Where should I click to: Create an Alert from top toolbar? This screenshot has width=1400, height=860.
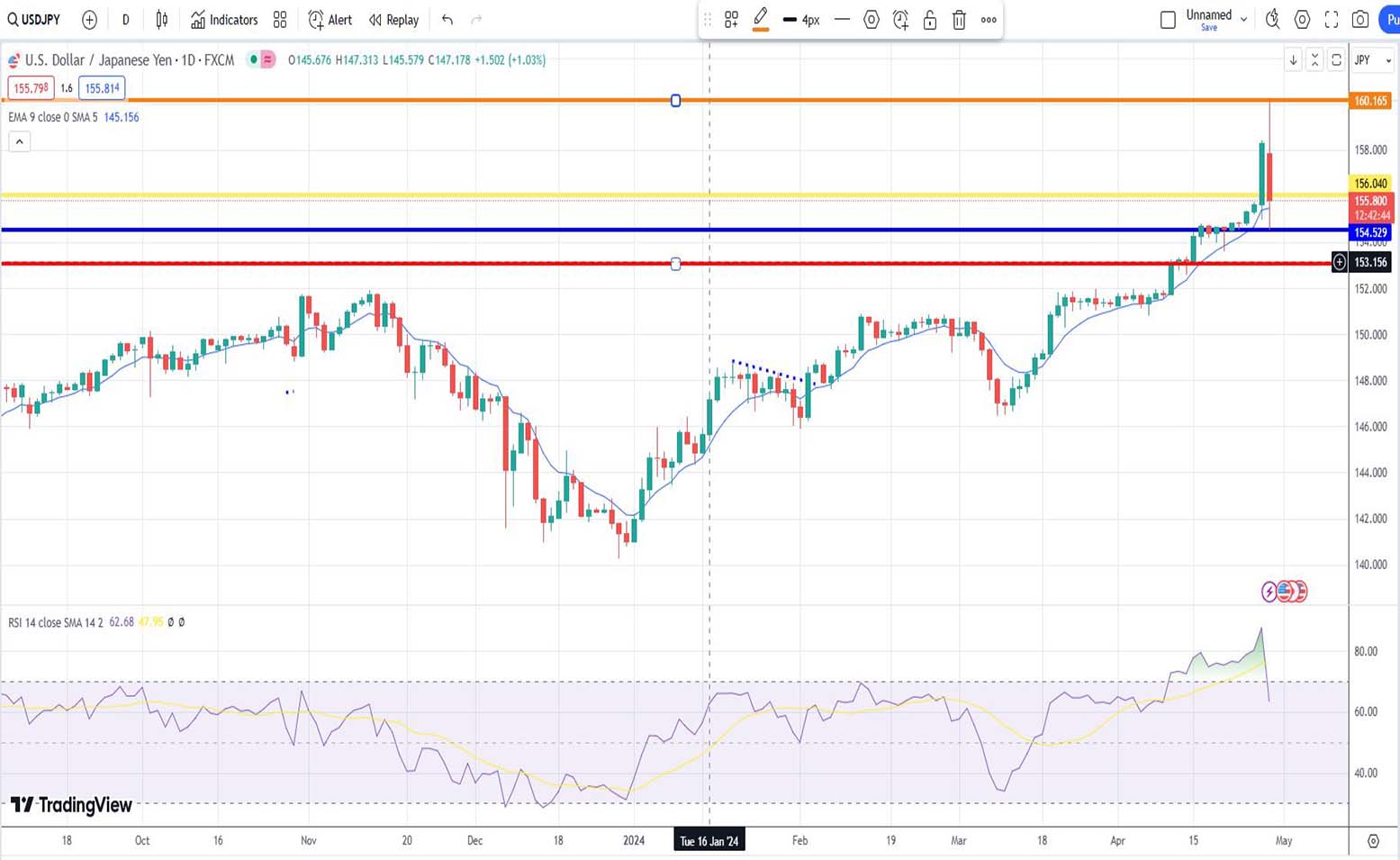click(330, 20)
